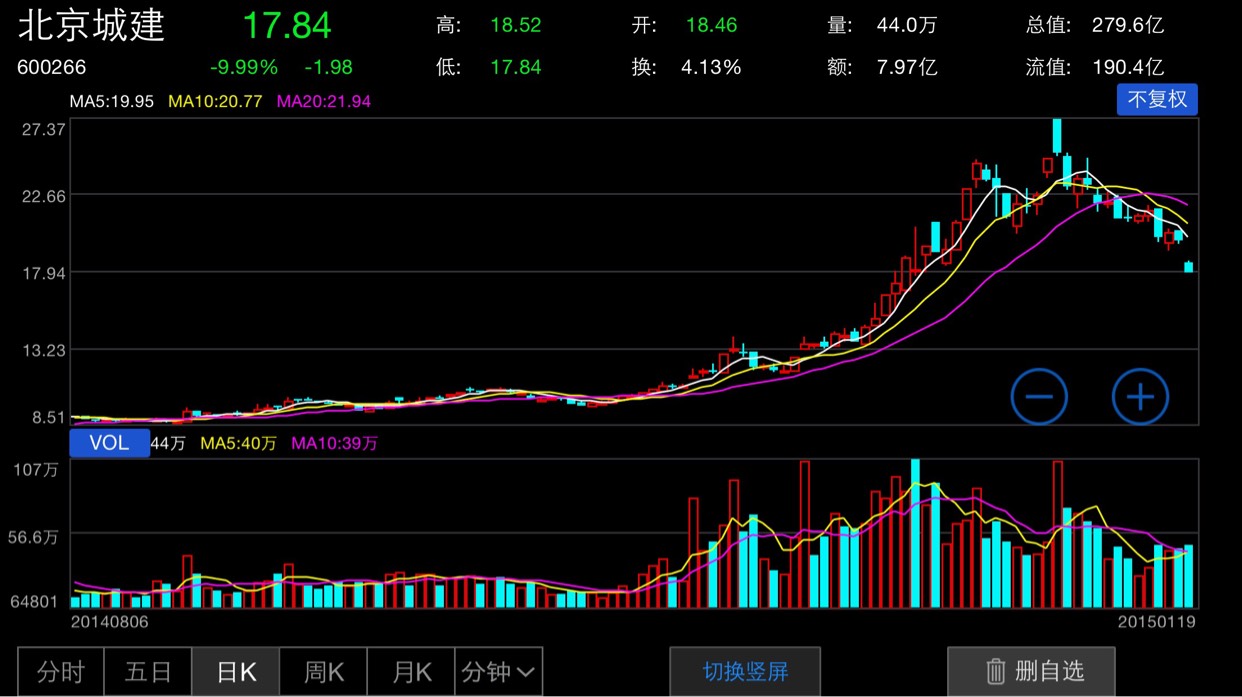Viewport: 1242px width, 697px height.
Task: Click the volume MA10:39万 label
Action: 334,443
